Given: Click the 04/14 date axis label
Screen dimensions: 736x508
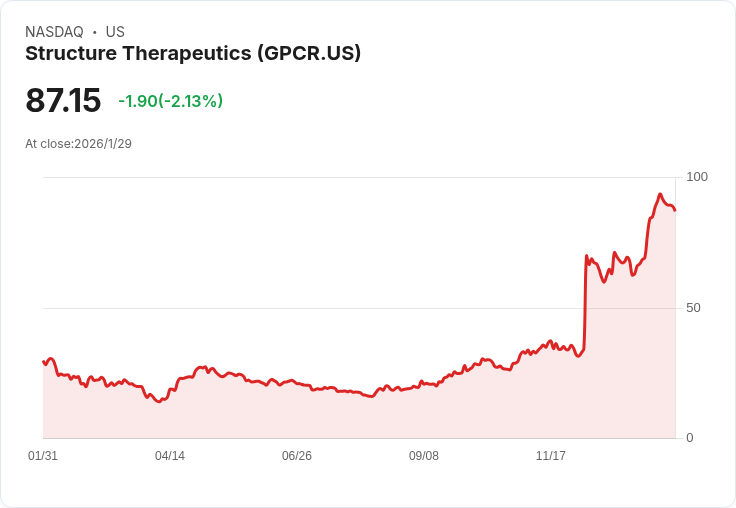Looking at the screenshot, I should click(170, 455).
